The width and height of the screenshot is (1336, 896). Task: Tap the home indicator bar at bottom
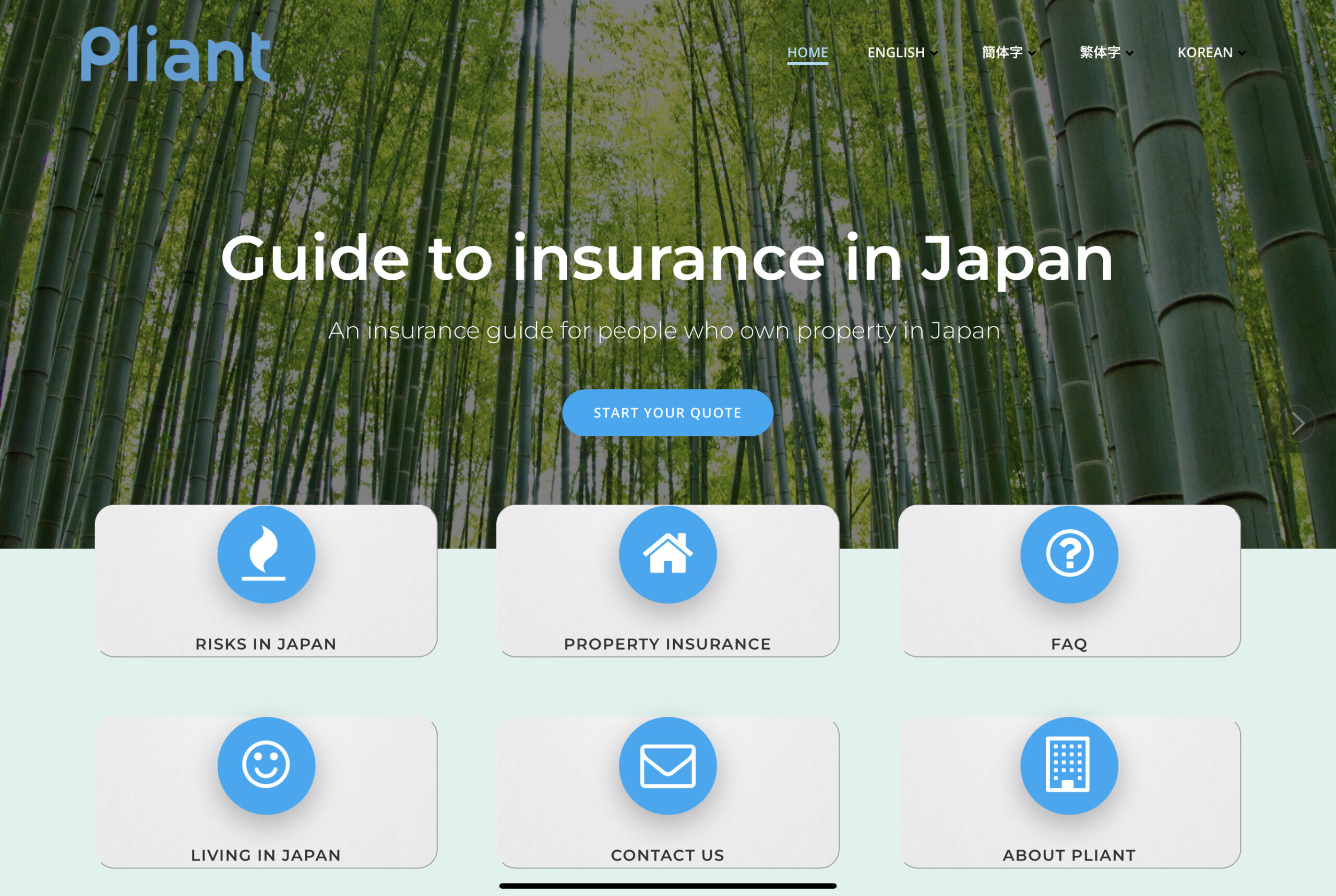(x=667, y=886)
